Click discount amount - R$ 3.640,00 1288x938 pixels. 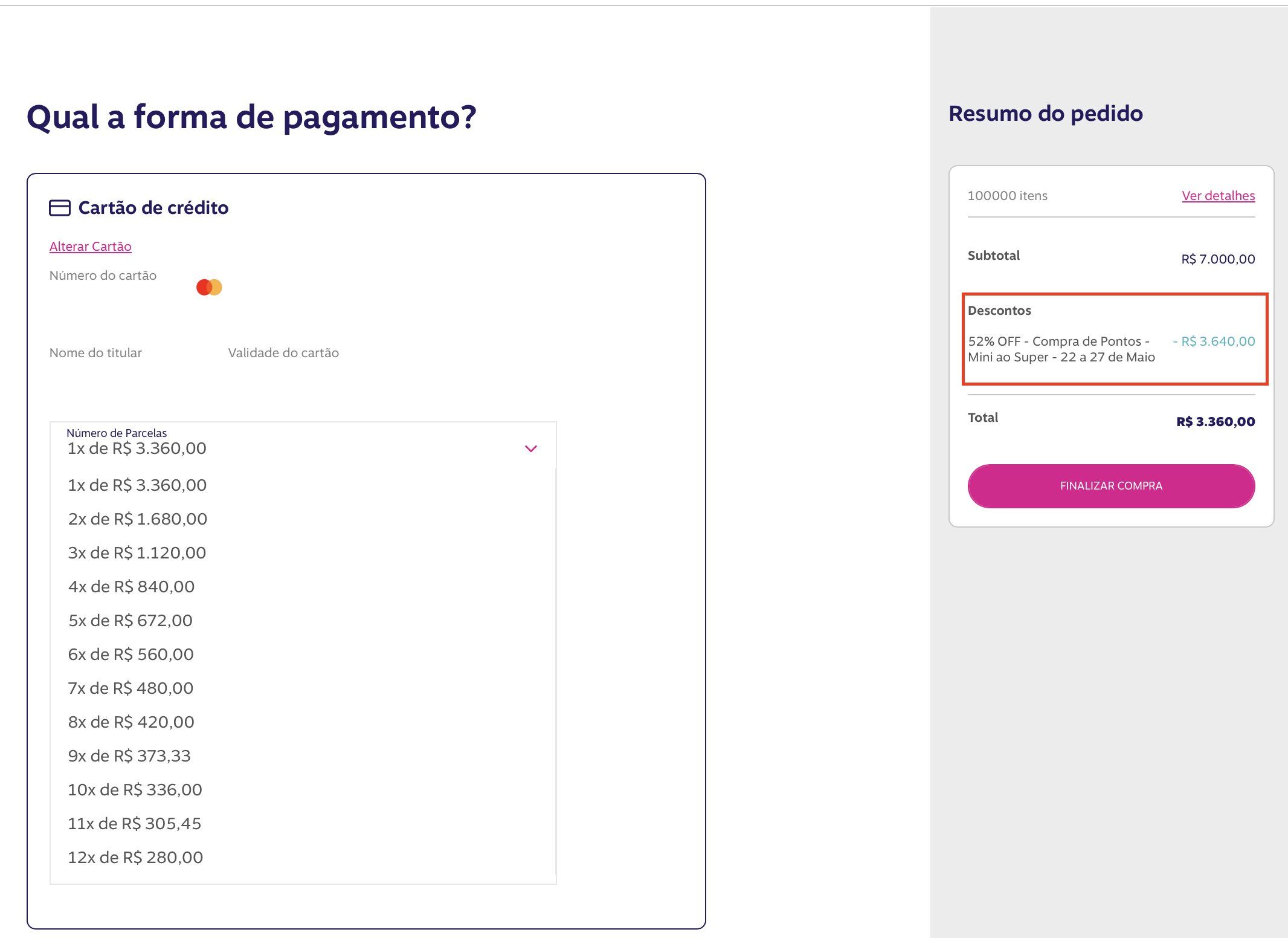pos(1214,341)
